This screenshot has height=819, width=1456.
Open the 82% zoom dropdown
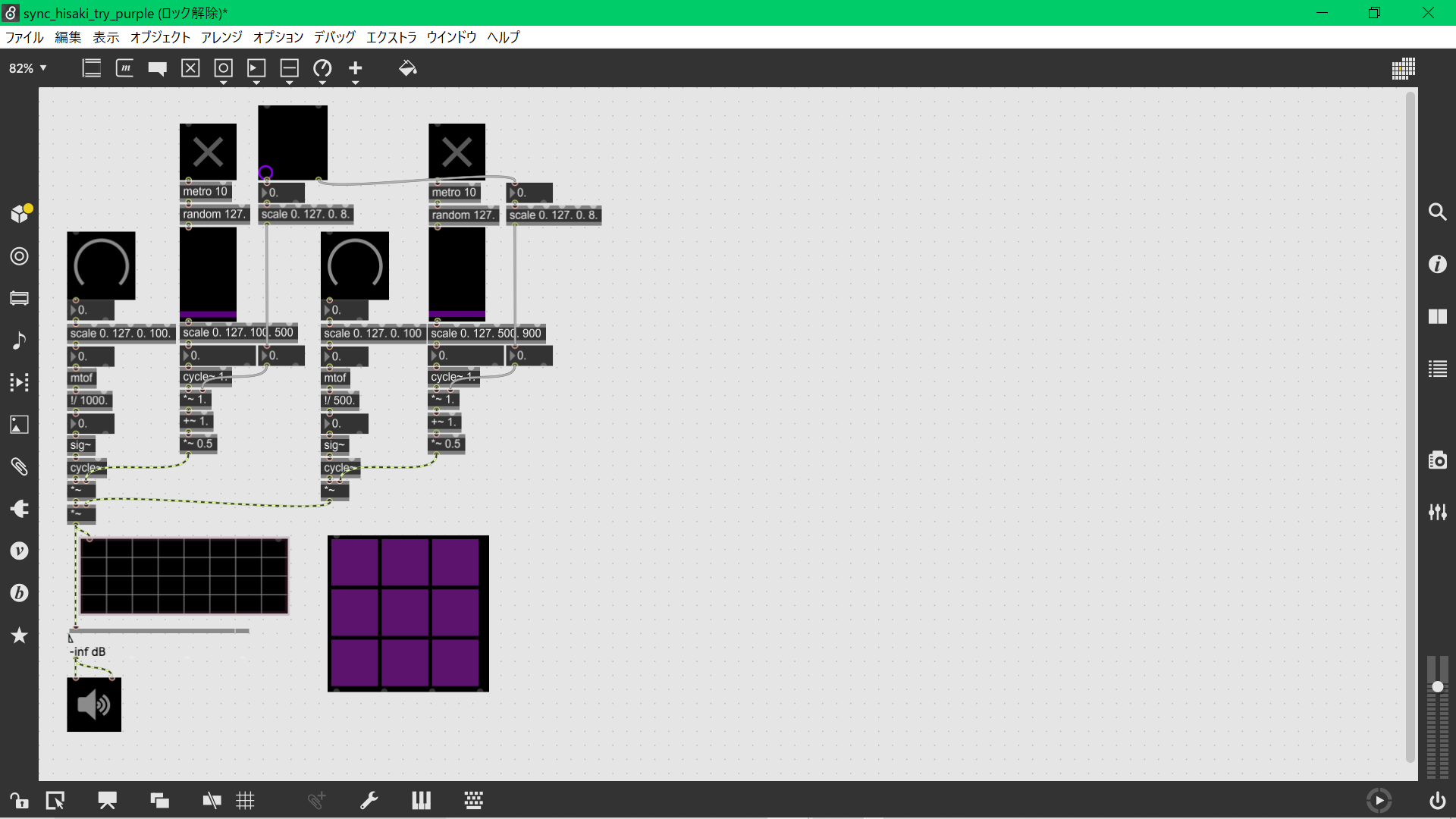(28, 68)
